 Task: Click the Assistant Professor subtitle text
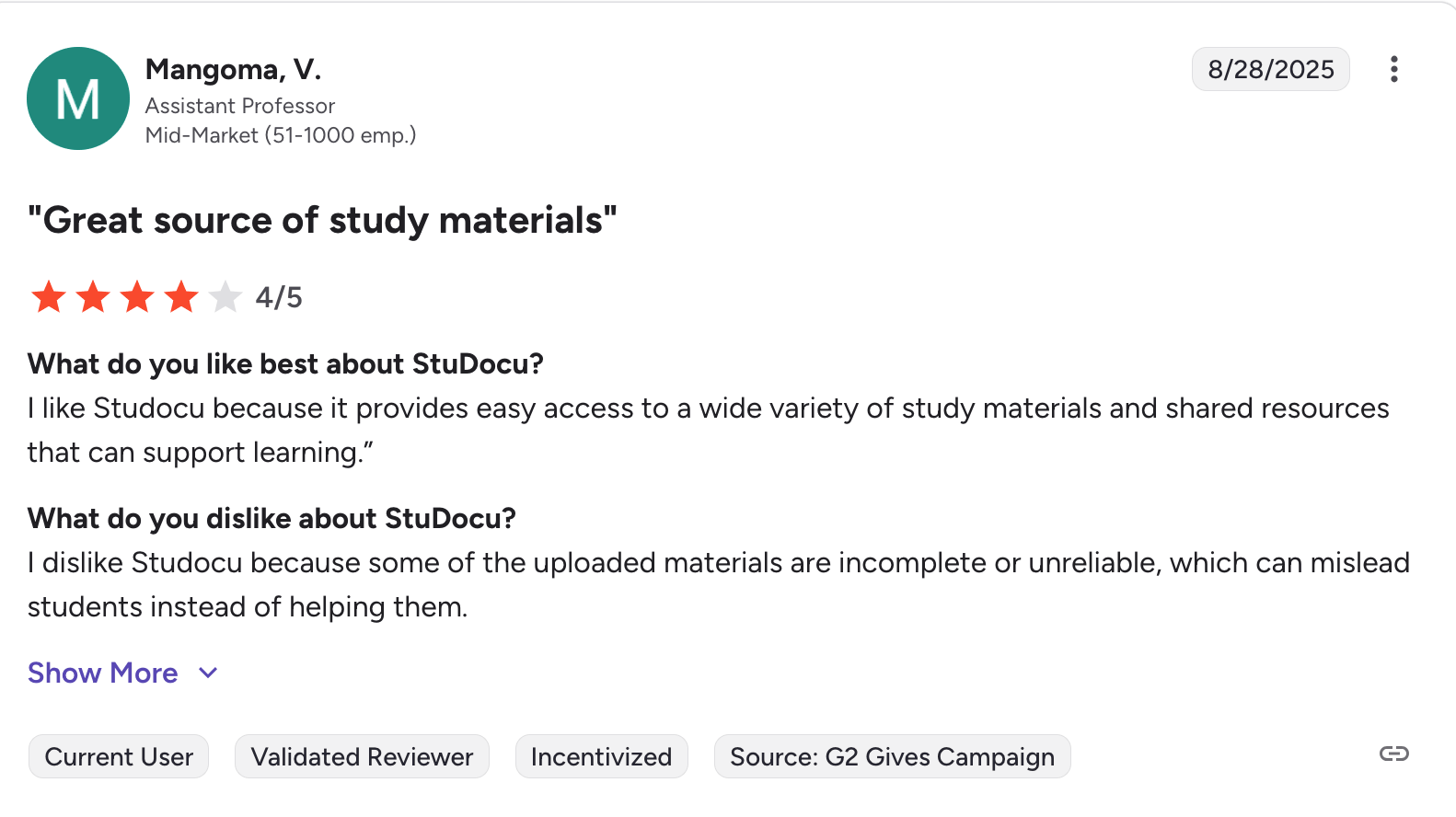(239, 106)
